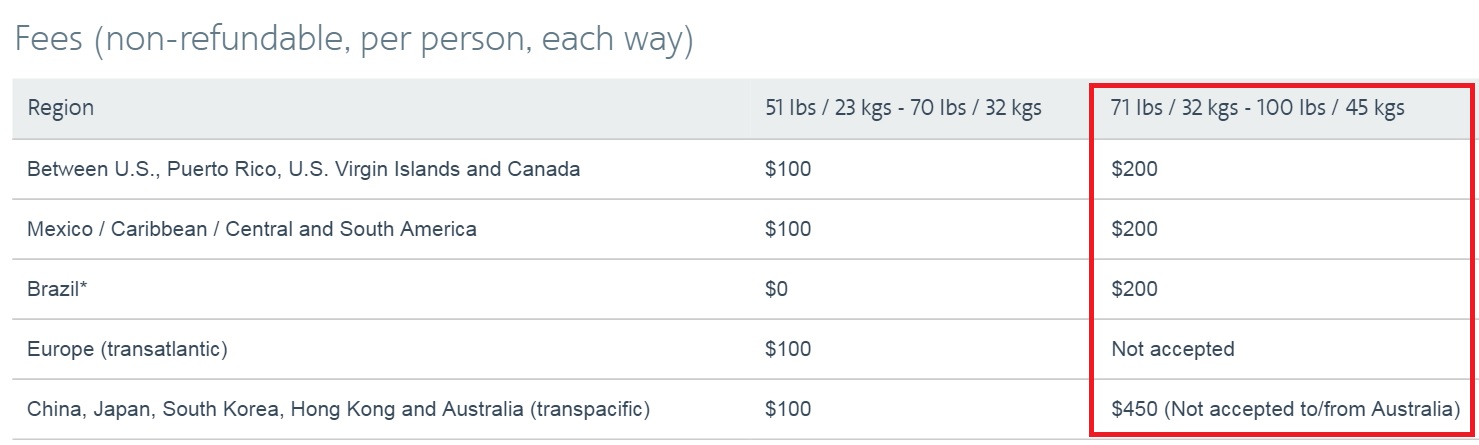1479x445 pixels.
Task: Select the $200 fee for U.S. and Canada
Action: [1134, 169]
